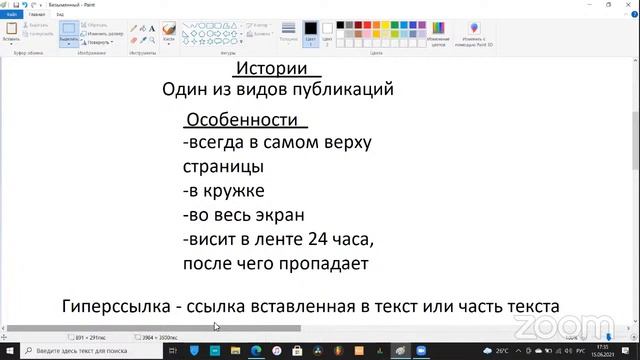Viewport: 640px width, 360px height.
Task: Choose the yellow palette swatch
Action: 385,25
